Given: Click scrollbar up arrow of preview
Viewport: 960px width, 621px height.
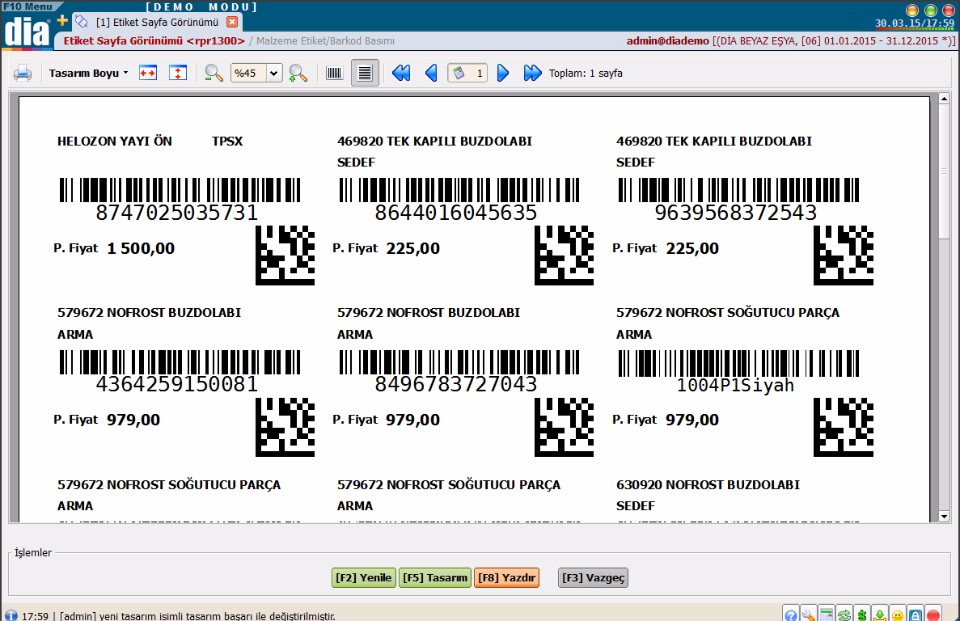Looking at the screenshot, I should point(943,98).
